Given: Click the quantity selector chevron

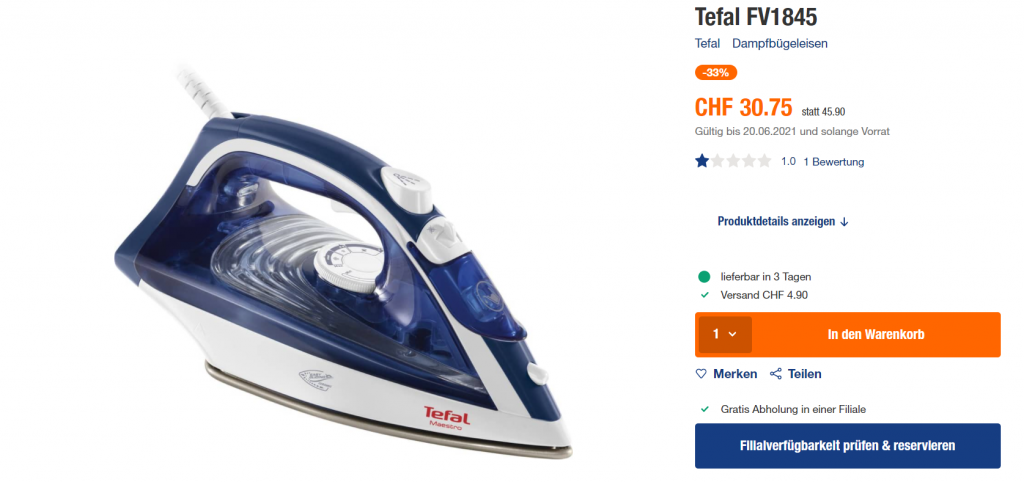Looking at the screenshot, I should click(732, 334).
